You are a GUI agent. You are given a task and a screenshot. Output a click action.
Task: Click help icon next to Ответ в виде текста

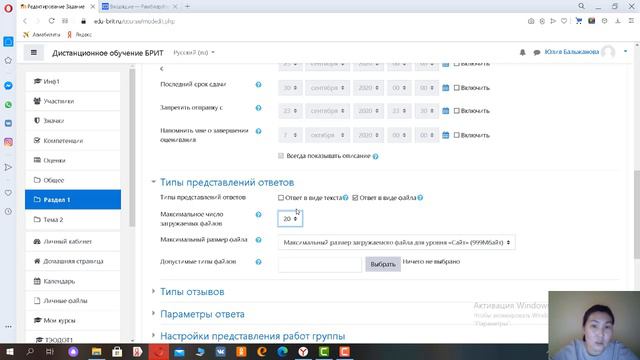tap(346, 198)
